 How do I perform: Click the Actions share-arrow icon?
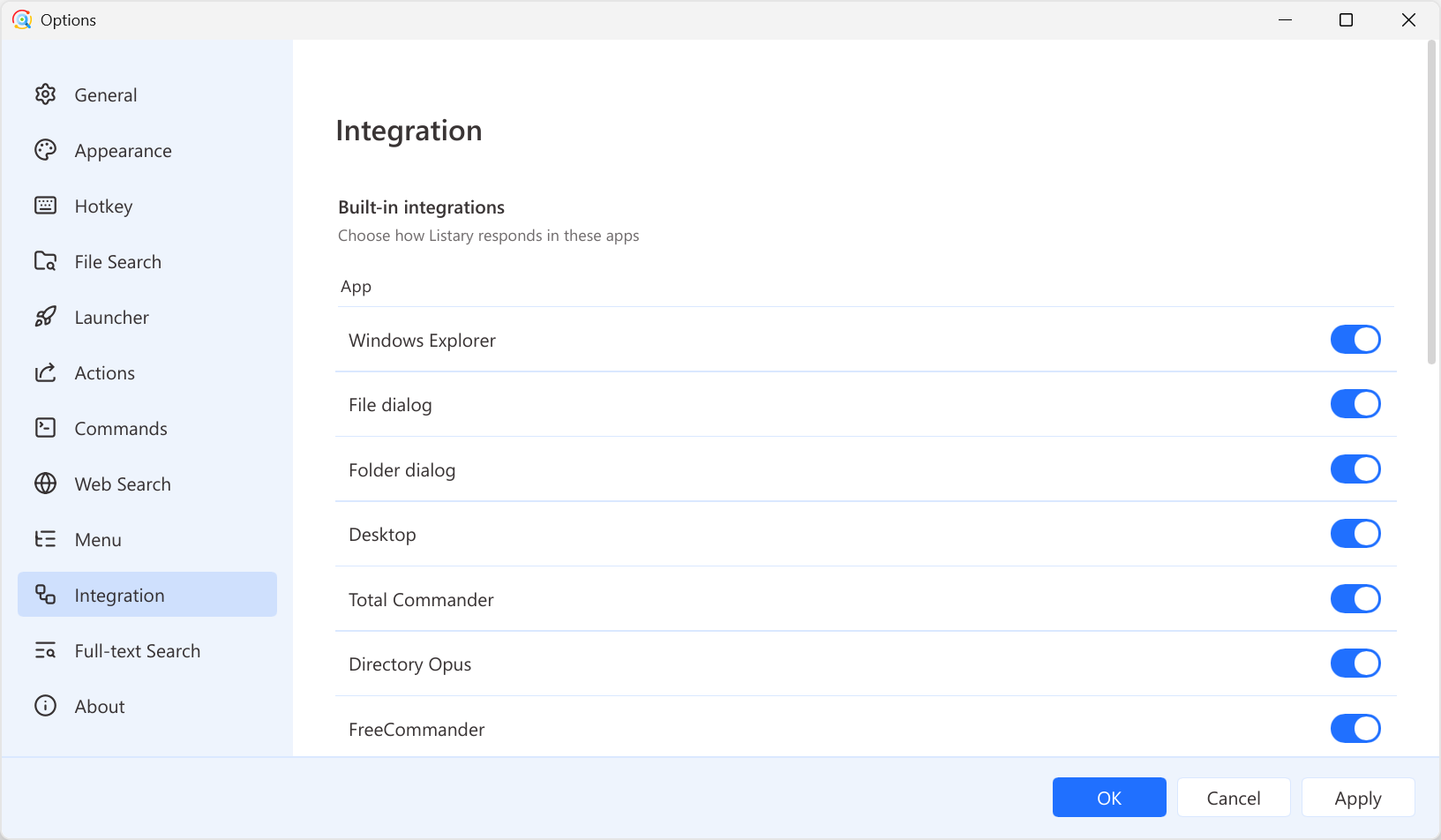point(45,372)
